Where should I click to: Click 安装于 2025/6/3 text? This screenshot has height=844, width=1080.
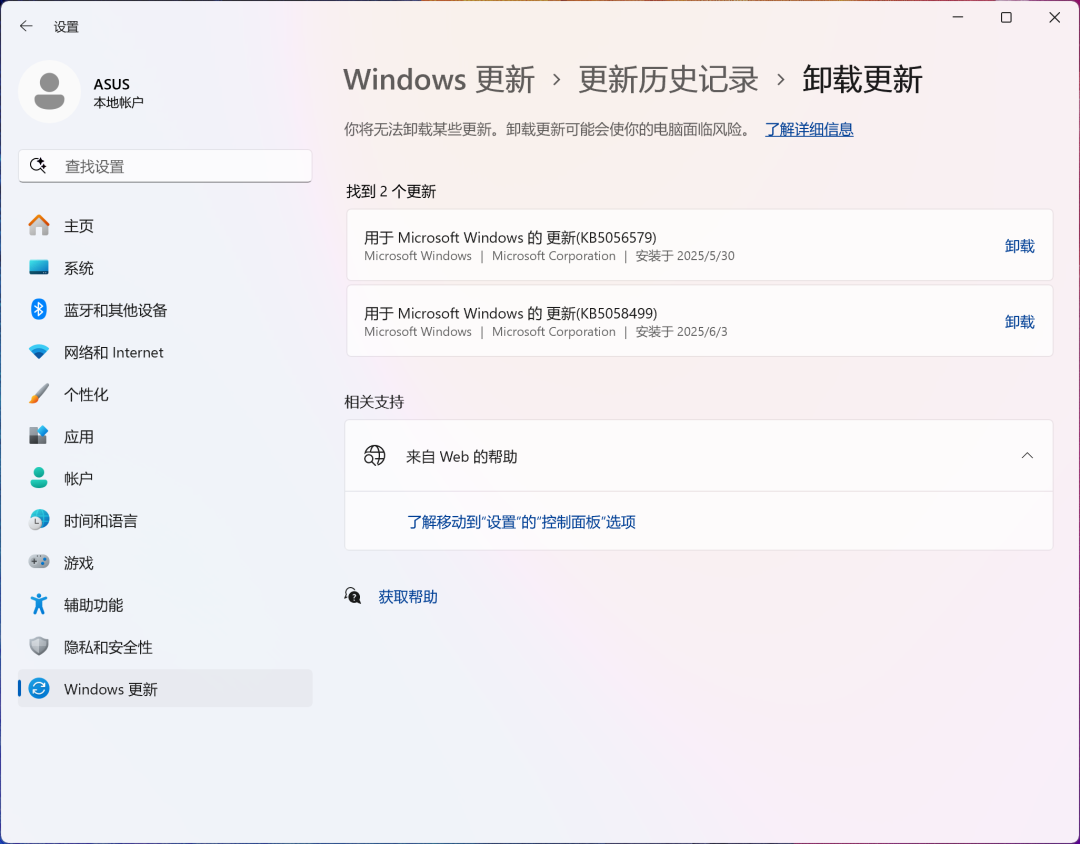681,331
